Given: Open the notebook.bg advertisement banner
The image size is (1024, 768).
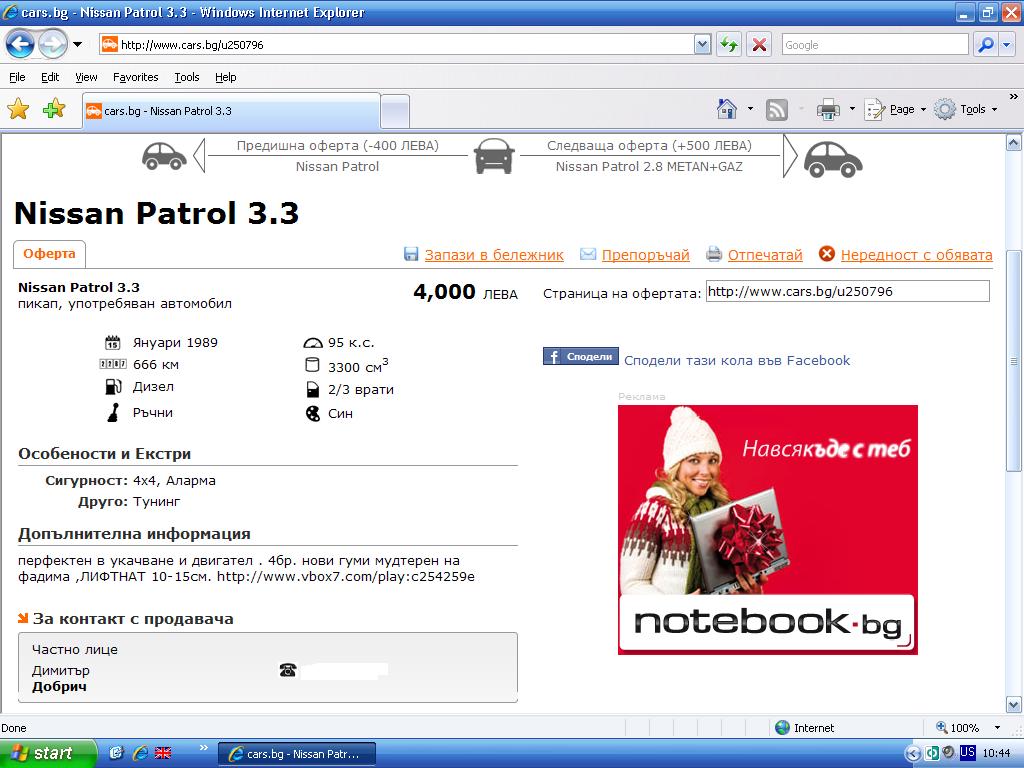Looking at the screenshot, I should coord(767,530).
